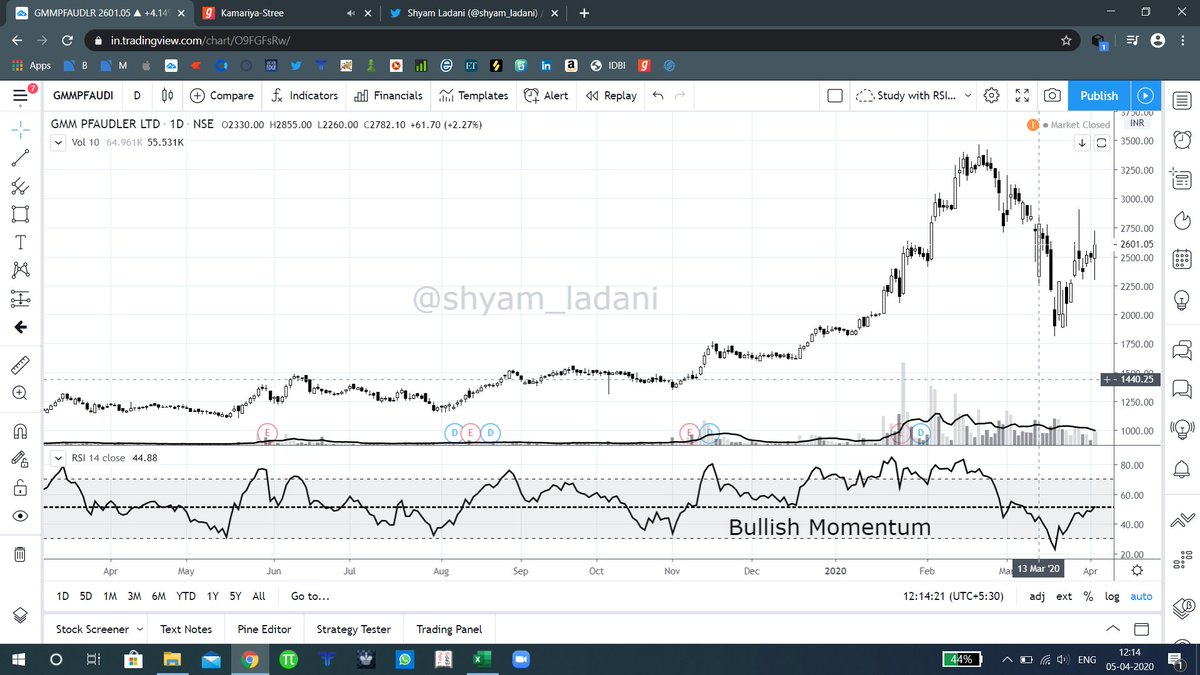1200x675 pixels.
Task: Open the object tree layers icon
Action: (19, 614)
